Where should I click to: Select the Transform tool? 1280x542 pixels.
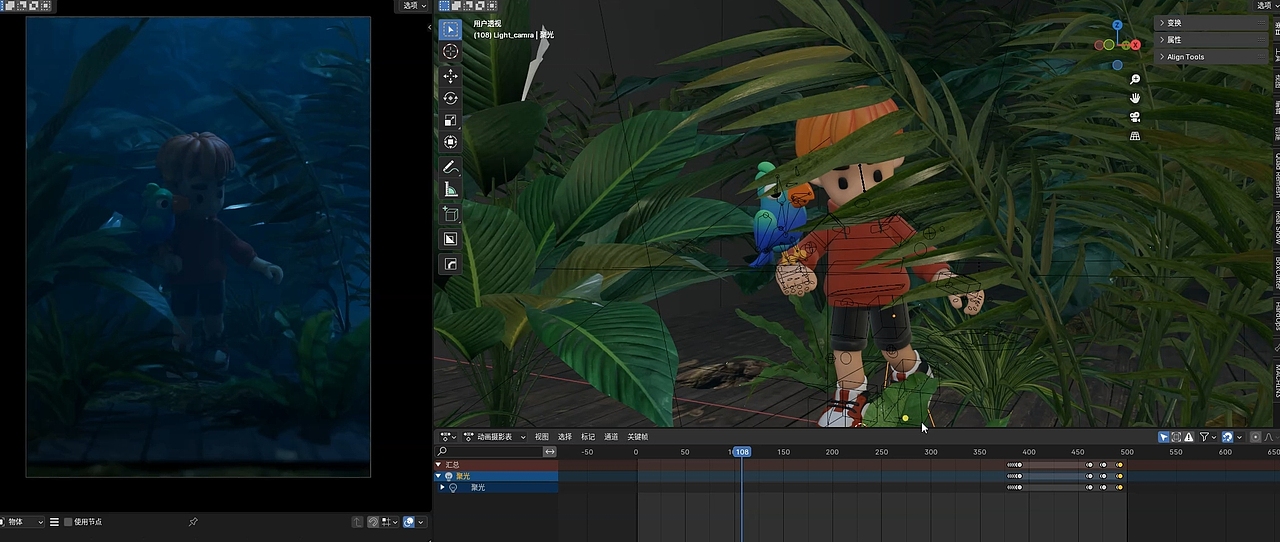coord(450,142)
